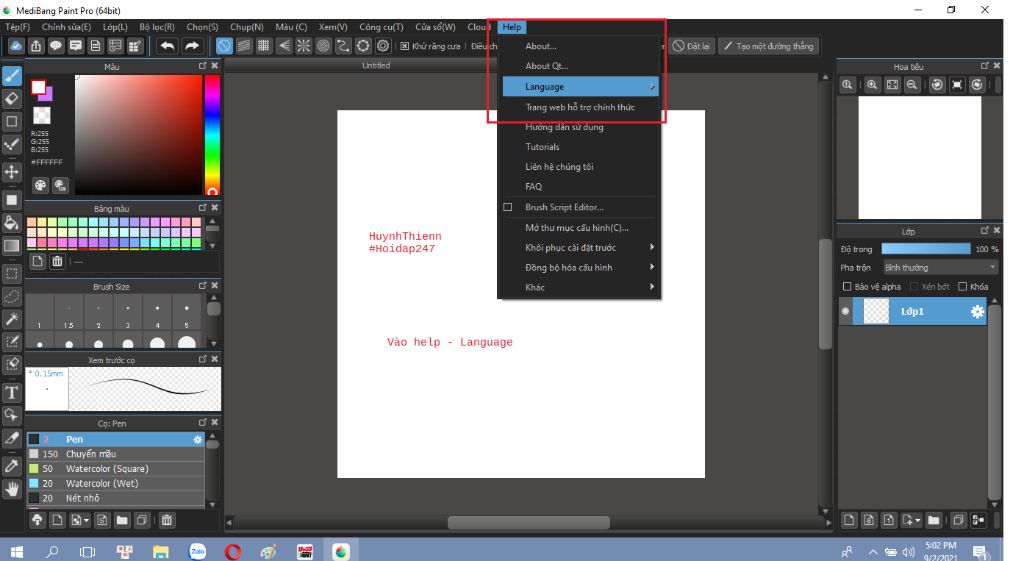Select the Eraser tool
The height and width of the screenshot is (561, 1024).
tap(12, 99)
